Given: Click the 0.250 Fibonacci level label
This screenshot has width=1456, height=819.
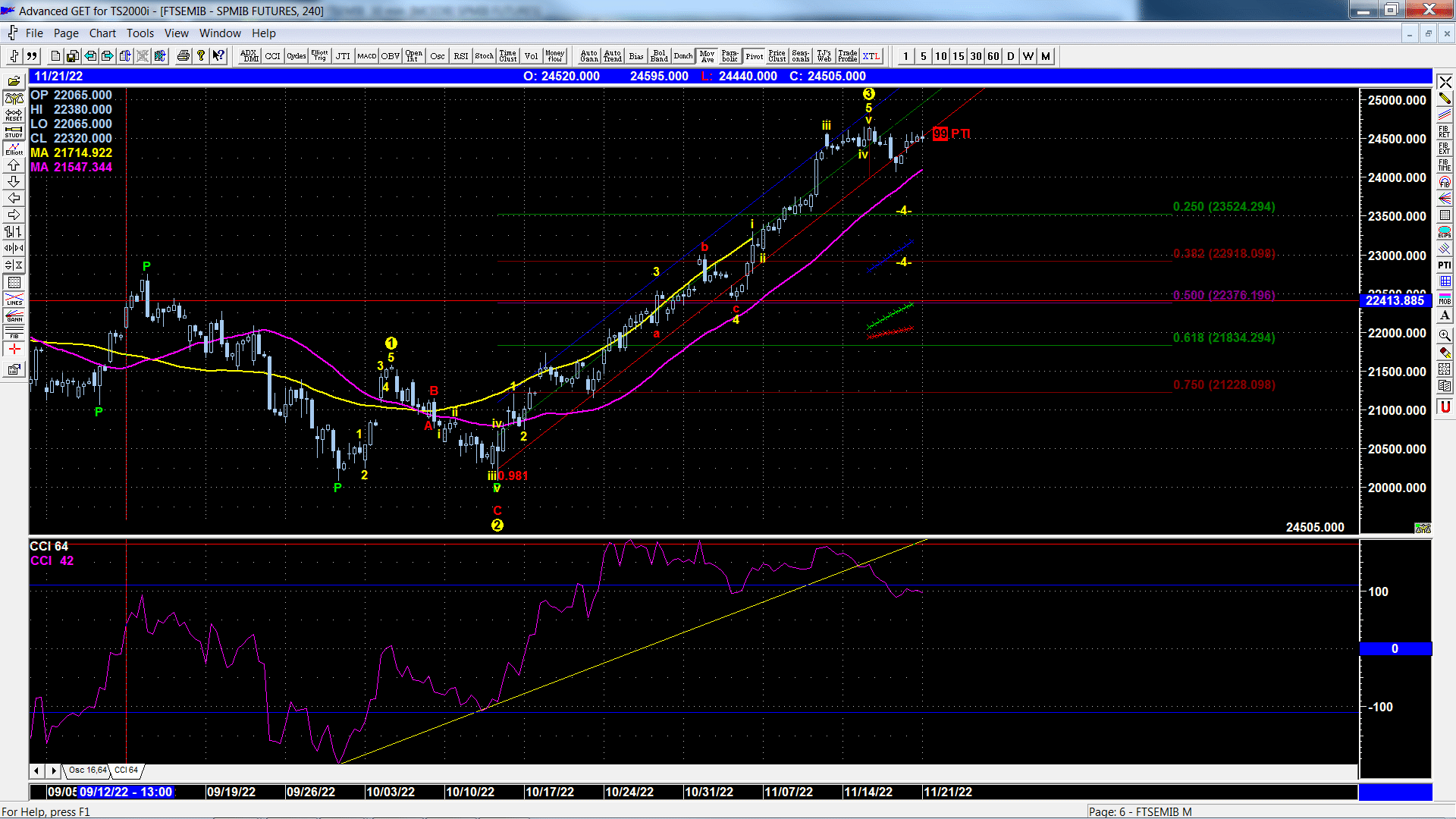Looking at the screenshot, I should (x=1224, y=207).
